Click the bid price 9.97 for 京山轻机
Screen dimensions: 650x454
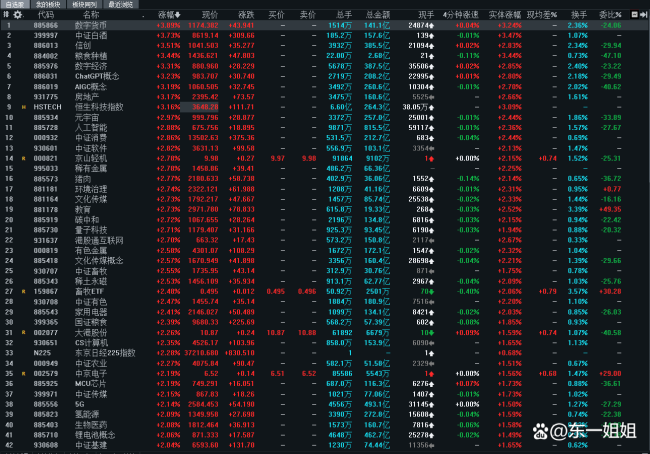tap(277, 158)
